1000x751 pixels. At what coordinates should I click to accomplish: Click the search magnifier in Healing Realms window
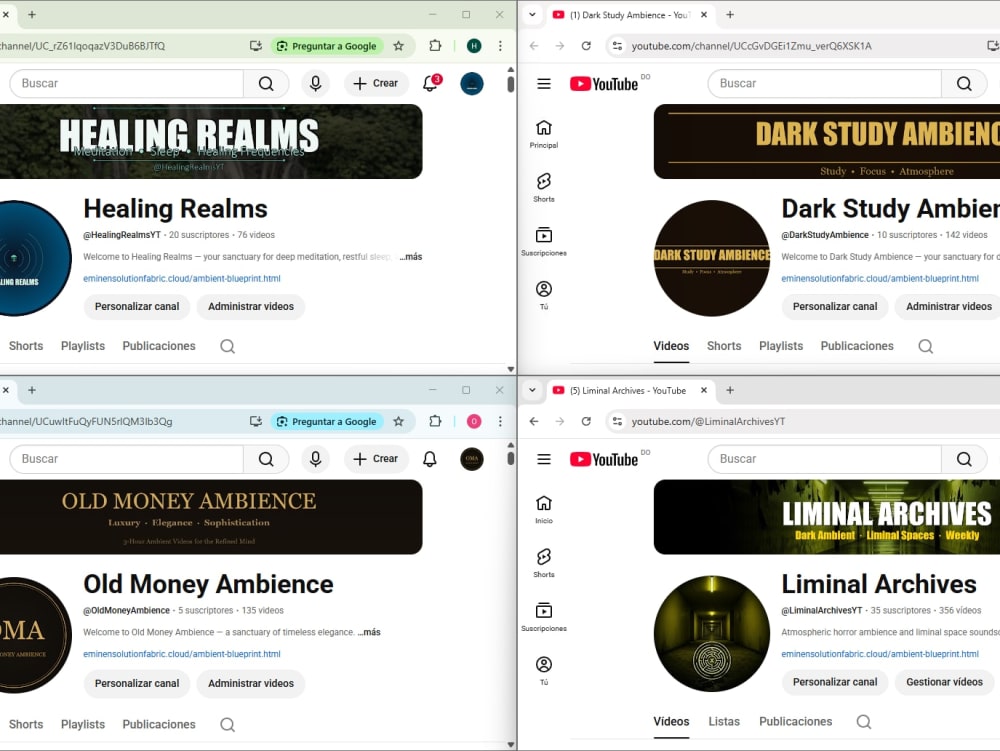coord(266,84)
